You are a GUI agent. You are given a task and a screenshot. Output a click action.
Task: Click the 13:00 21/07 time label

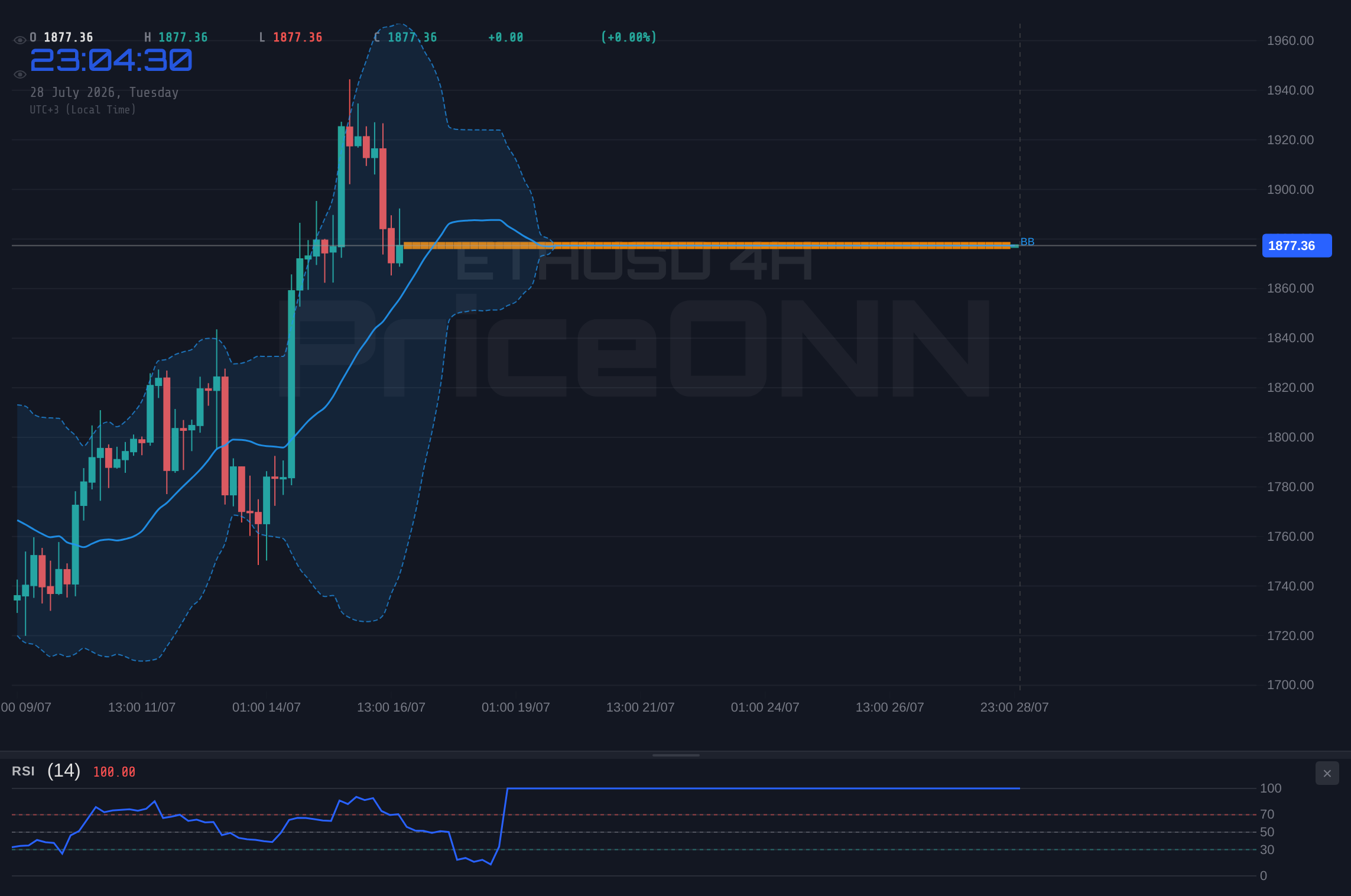click(x=641, y=707)
